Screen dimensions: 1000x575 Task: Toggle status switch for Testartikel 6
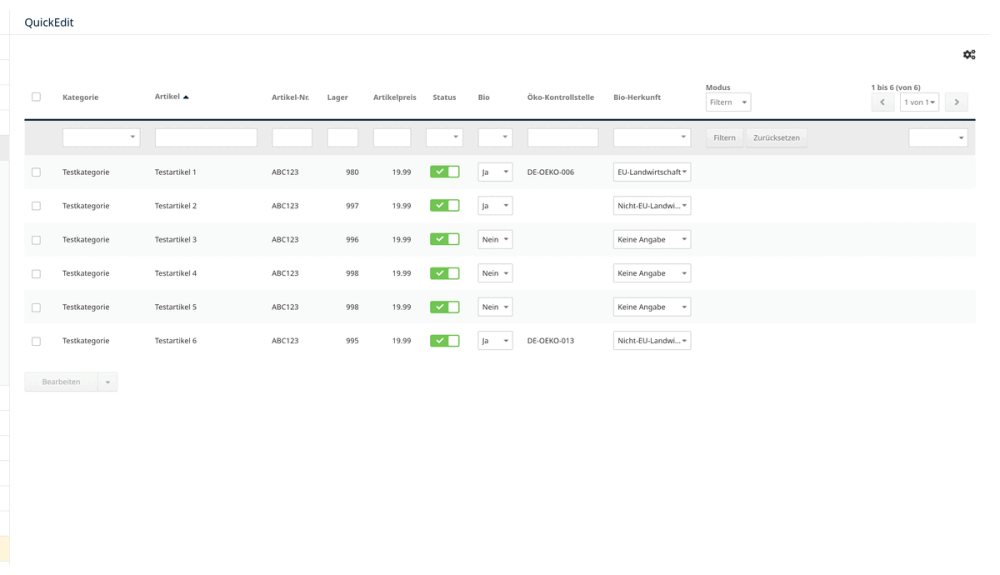[445, 340]
